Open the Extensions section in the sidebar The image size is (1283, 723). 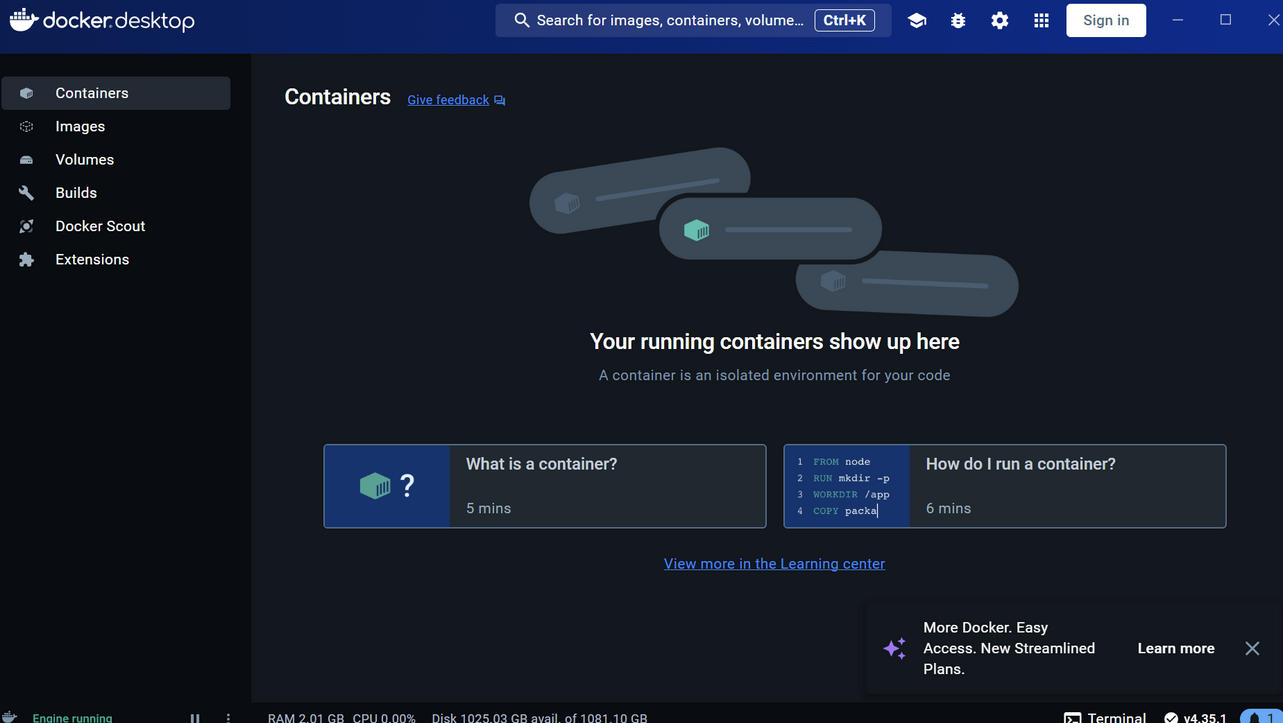[116, 259]
